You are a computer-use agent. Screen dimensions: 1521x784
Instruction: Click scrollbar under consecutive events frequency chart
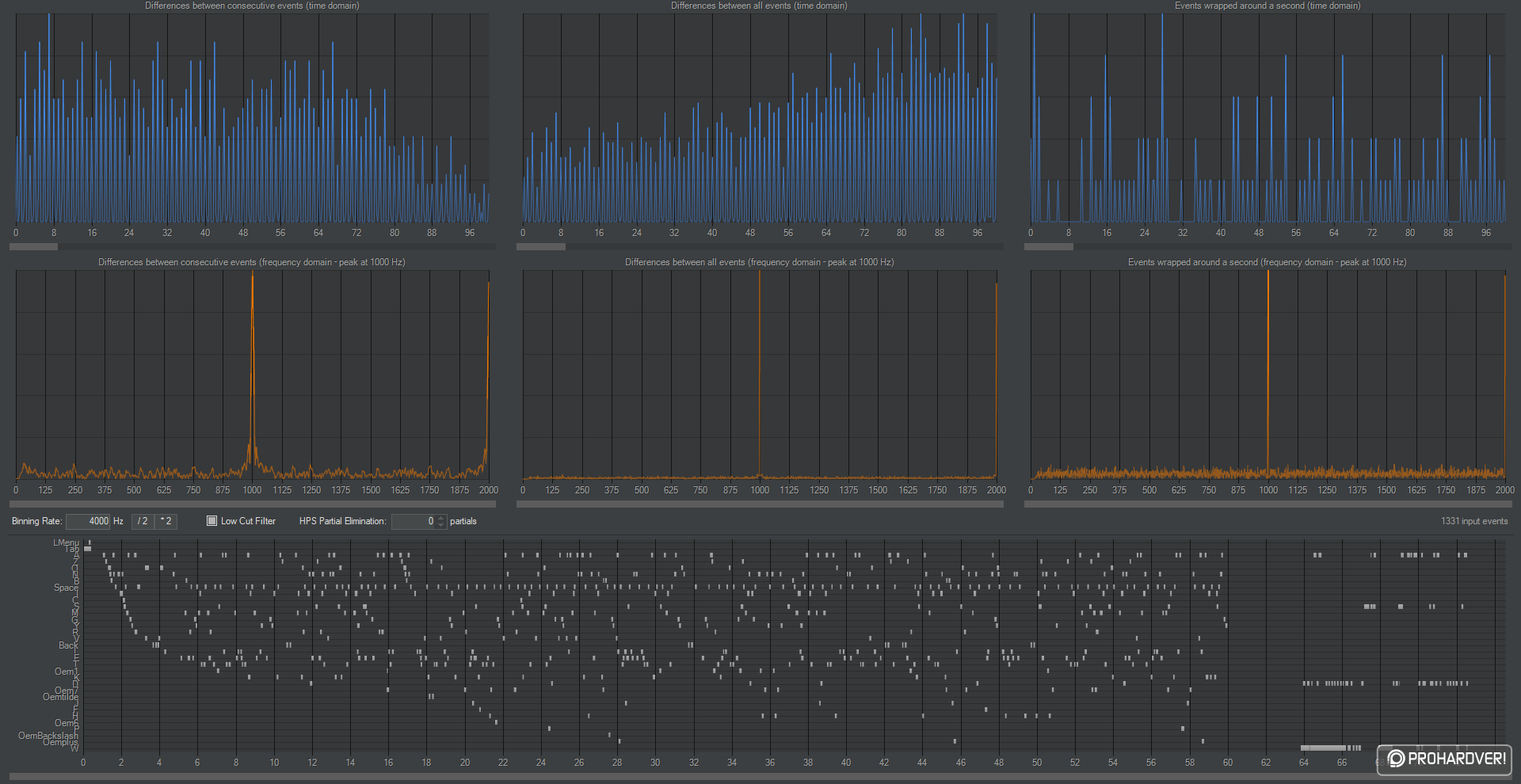point(252,504)
